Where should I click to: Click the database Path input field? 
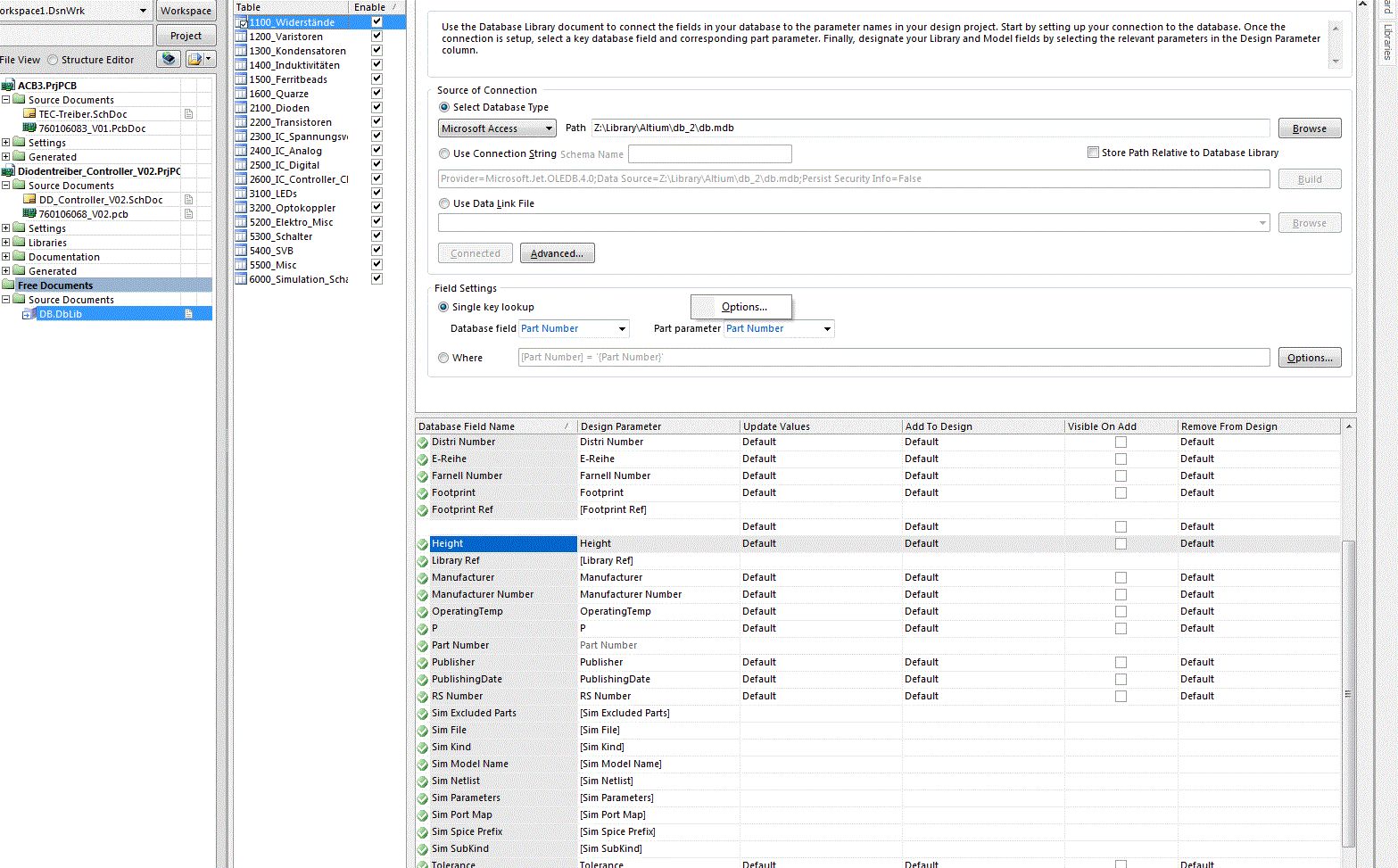[x=930, y=128]
